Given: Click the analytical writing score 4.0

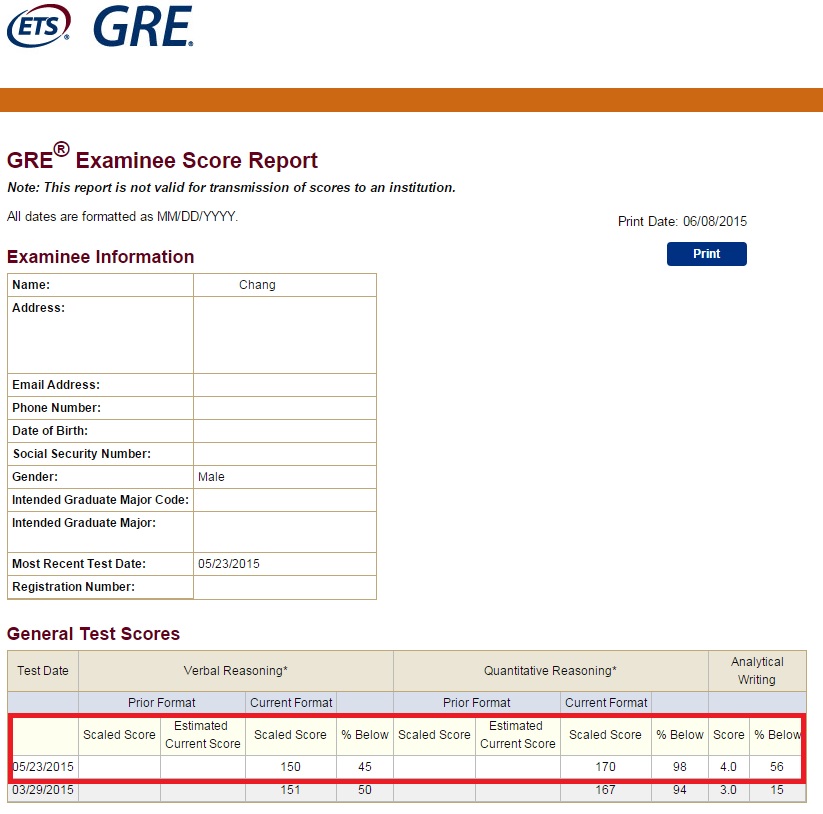Looking at the screenshot, I should tap(728, 767).
